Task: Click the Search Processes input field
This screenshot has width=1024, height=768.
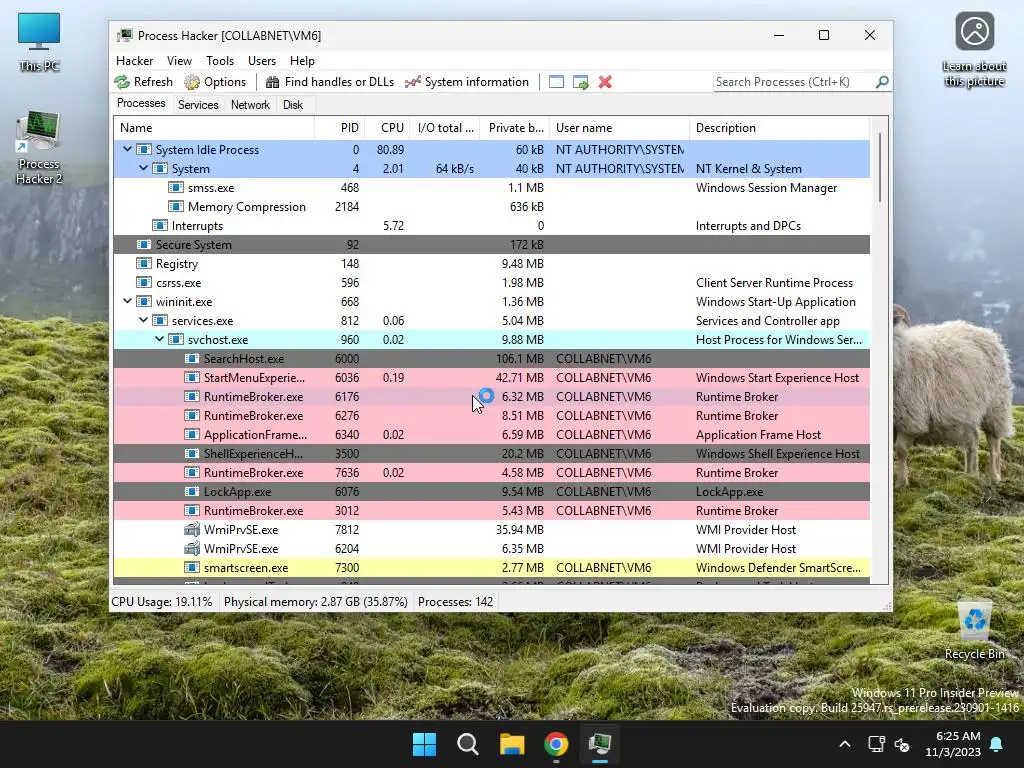Action: (793, 82)
